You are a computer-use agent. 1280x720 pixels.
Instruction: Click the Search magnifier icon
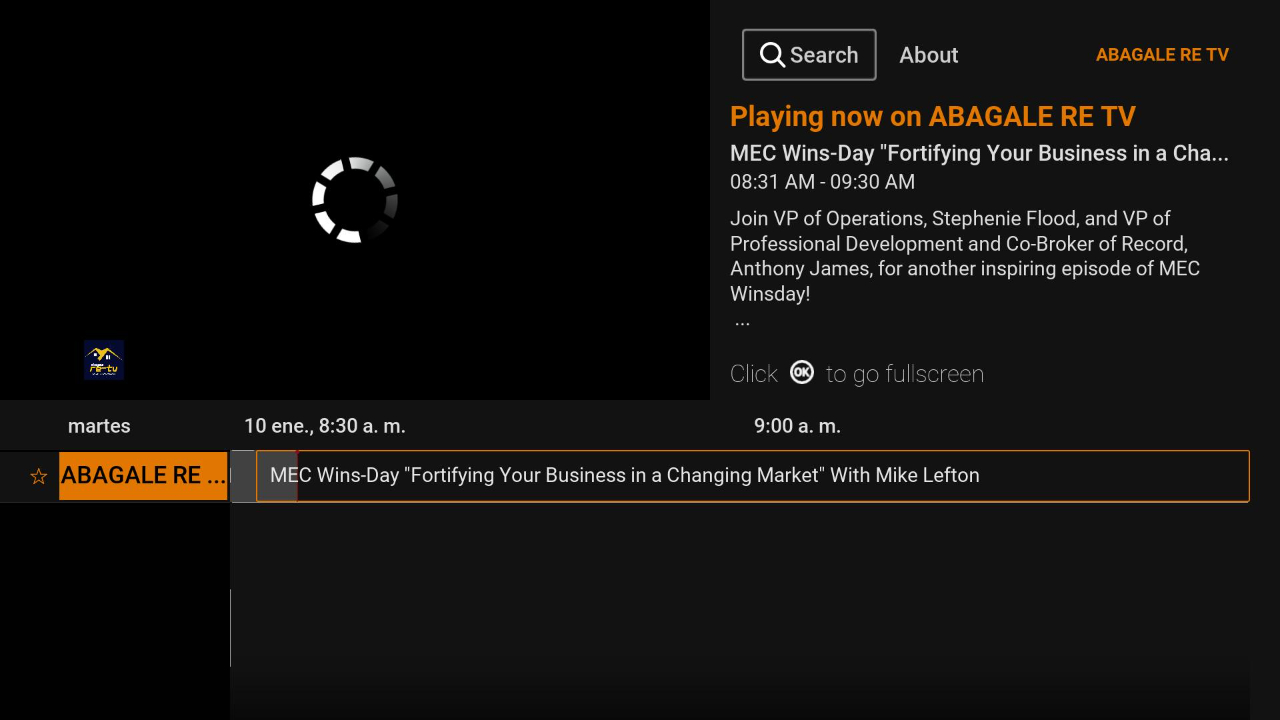772,54
